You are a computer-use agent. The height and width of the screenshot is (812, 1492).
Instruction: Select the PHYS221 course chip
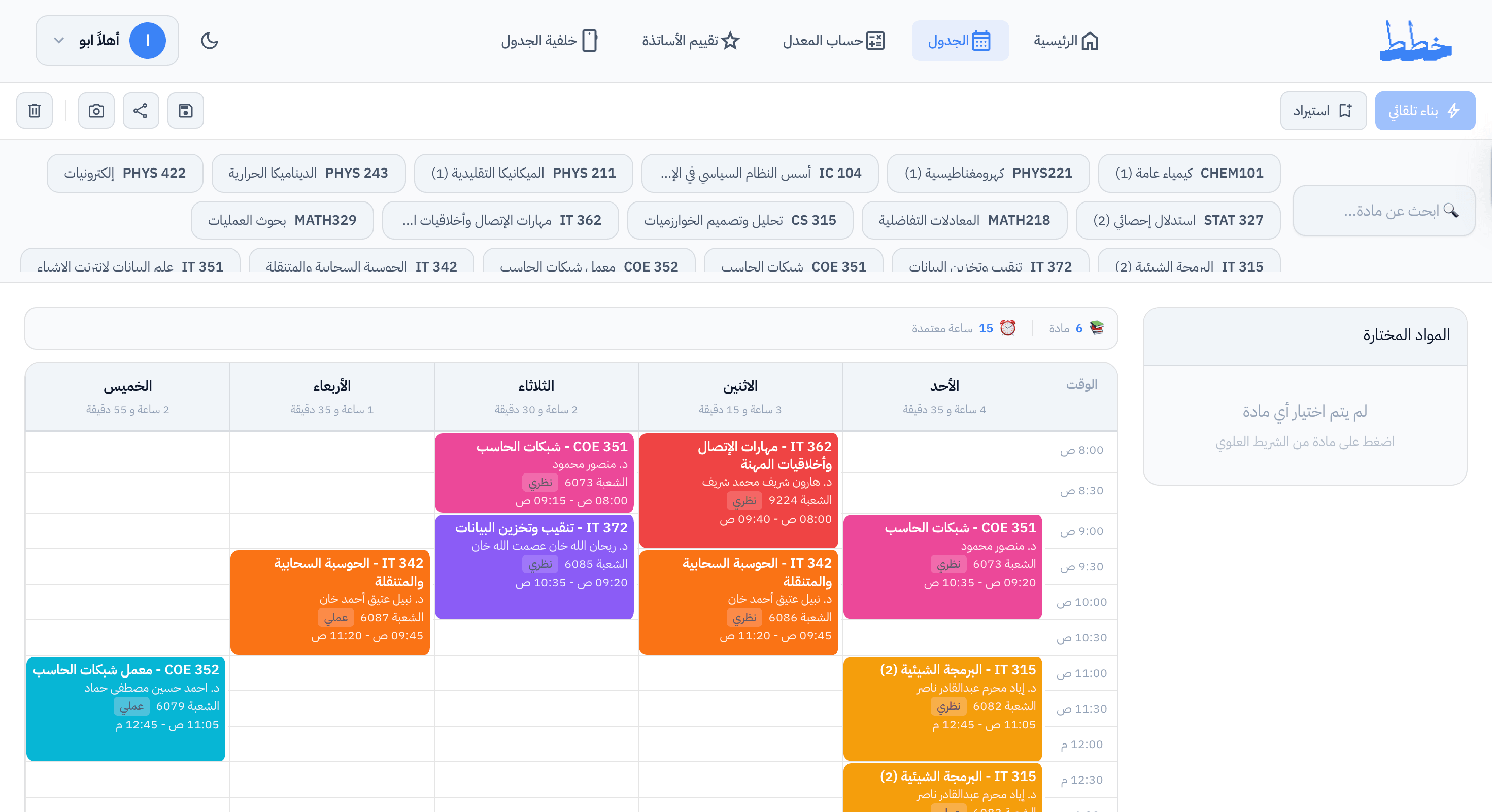tap(988, 173)
